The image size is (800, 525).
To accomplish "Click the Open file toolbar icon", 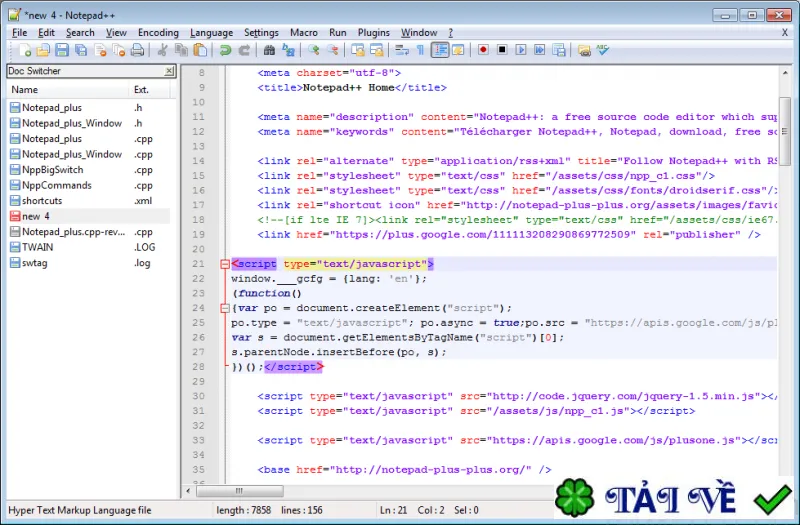I will [x=43, y=50].
